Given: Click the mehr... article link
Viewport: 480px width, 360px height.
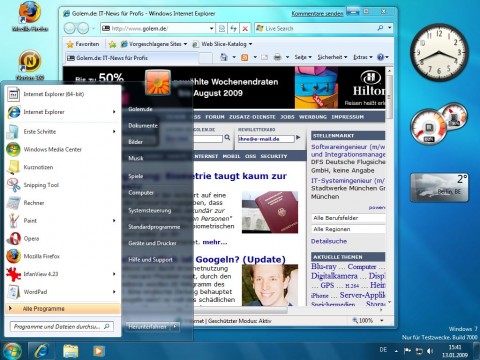Looking at the screenshot, I should 215,242.
